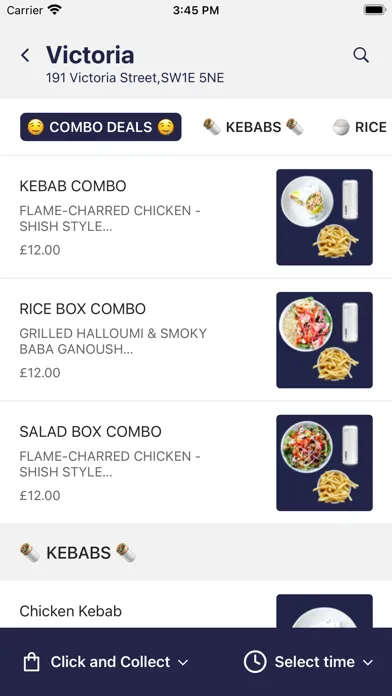Tap the Kebab Combo food image

click(325, 217)
